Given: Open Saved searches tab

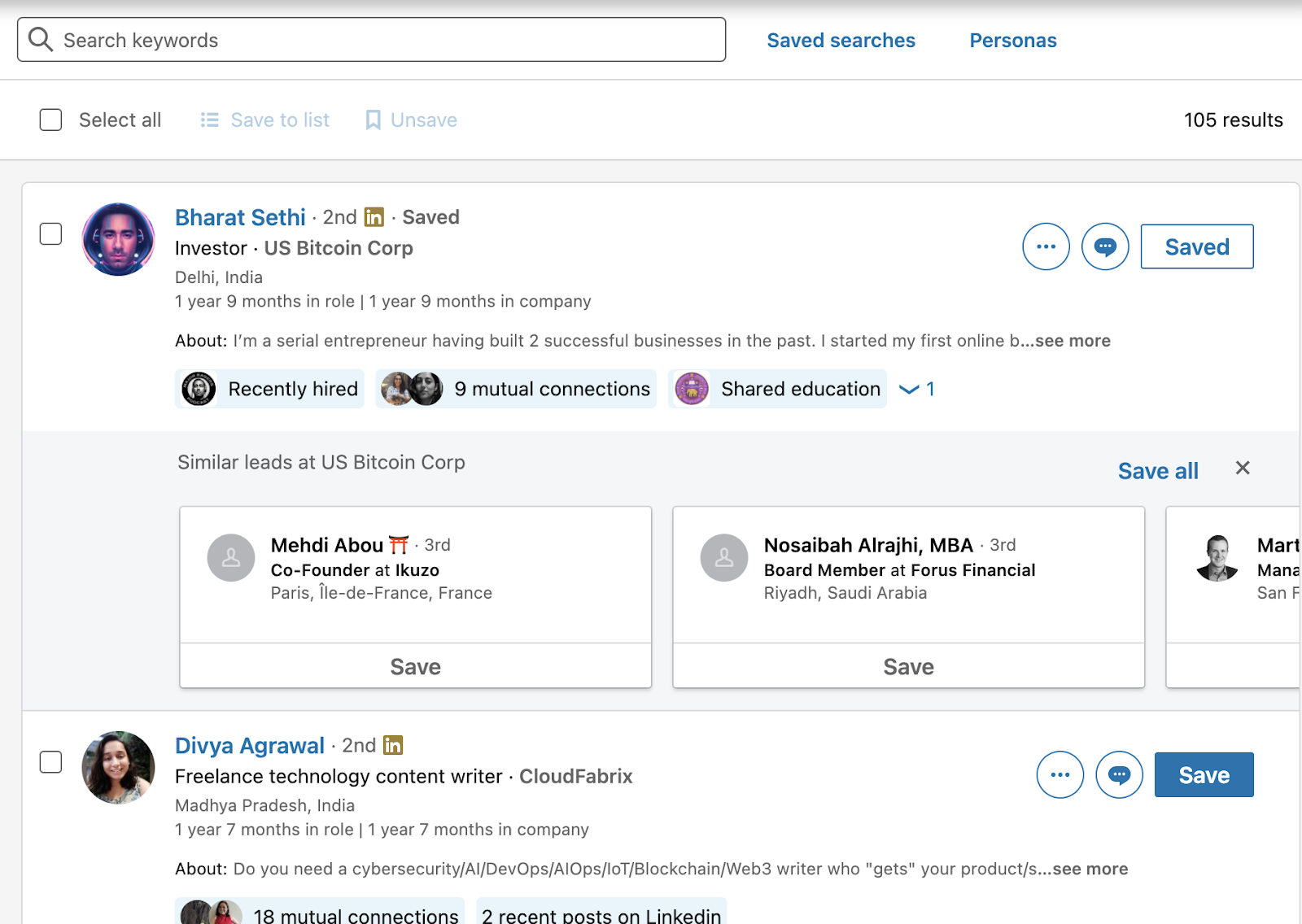Looking at the screenshot, I should pos(841,41).
